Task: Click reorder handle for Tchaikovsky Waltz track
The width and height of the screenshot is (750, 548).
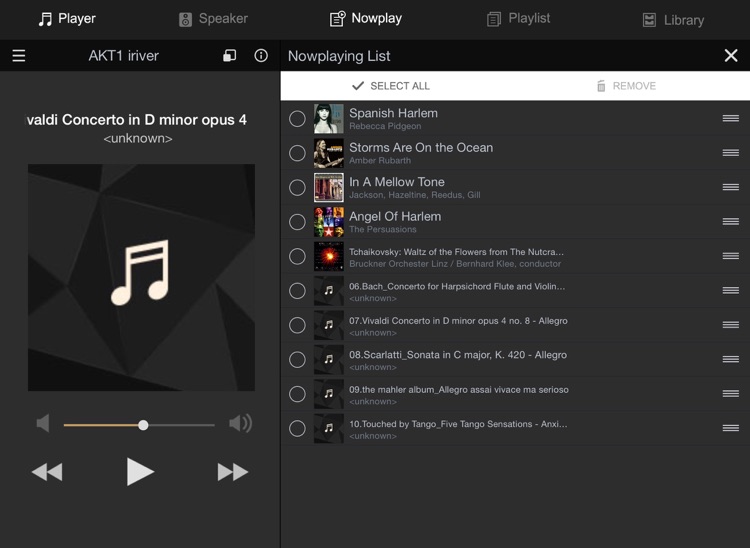Action: coord(730,256)
